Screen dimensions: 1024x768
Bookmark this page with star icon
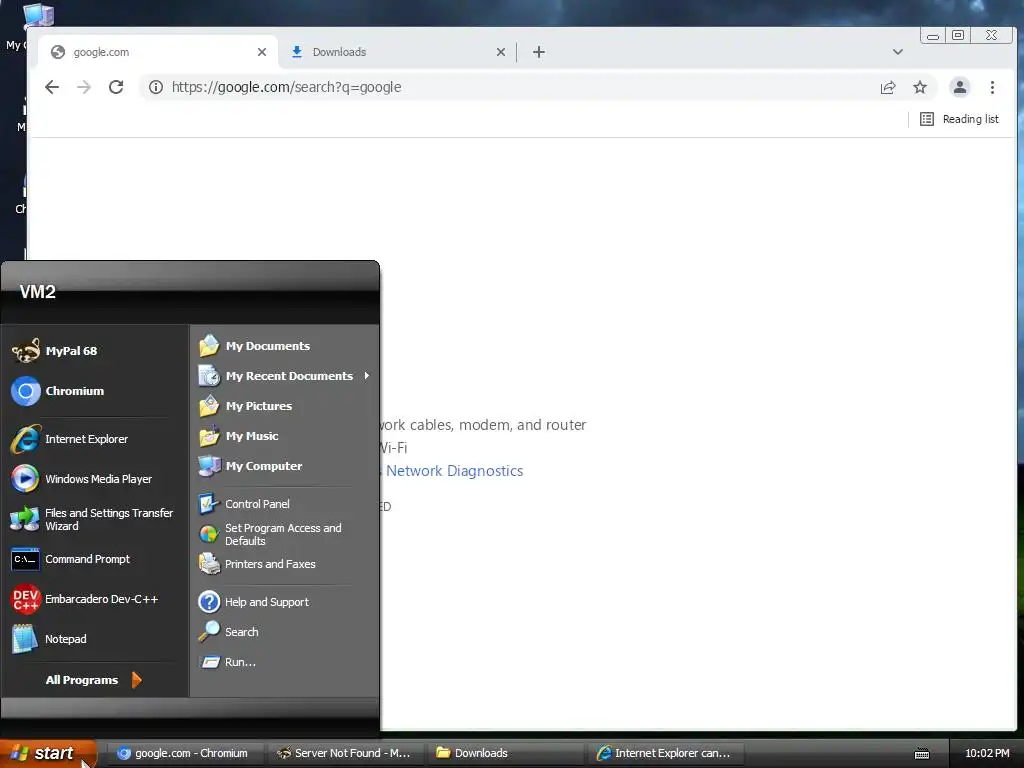(x=920, y=87)
